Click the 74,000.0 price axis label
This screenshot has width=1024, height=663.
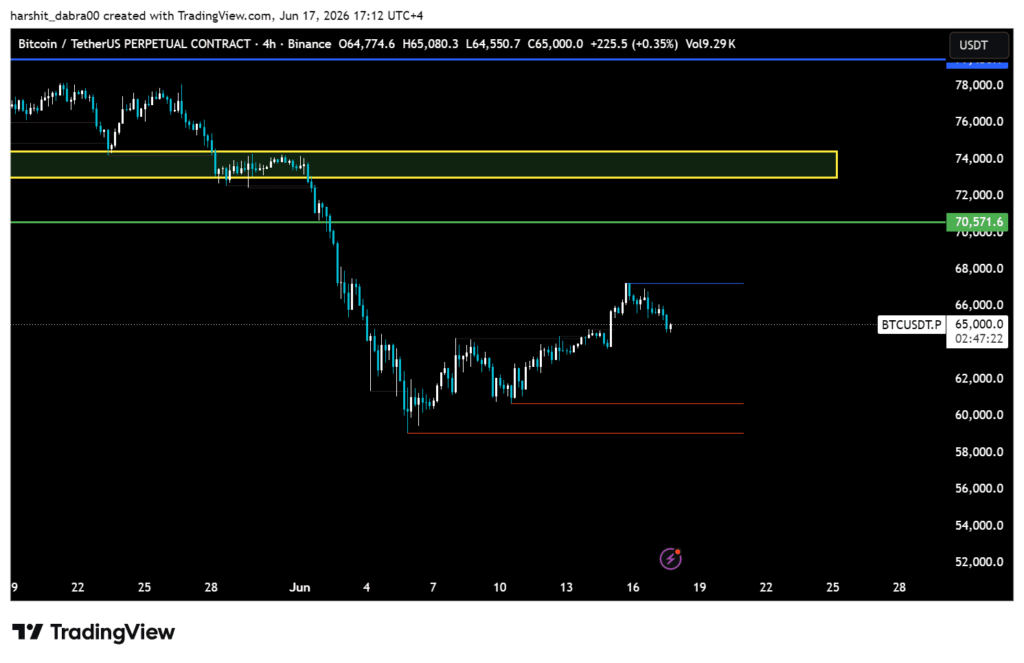tap(978, 159)
